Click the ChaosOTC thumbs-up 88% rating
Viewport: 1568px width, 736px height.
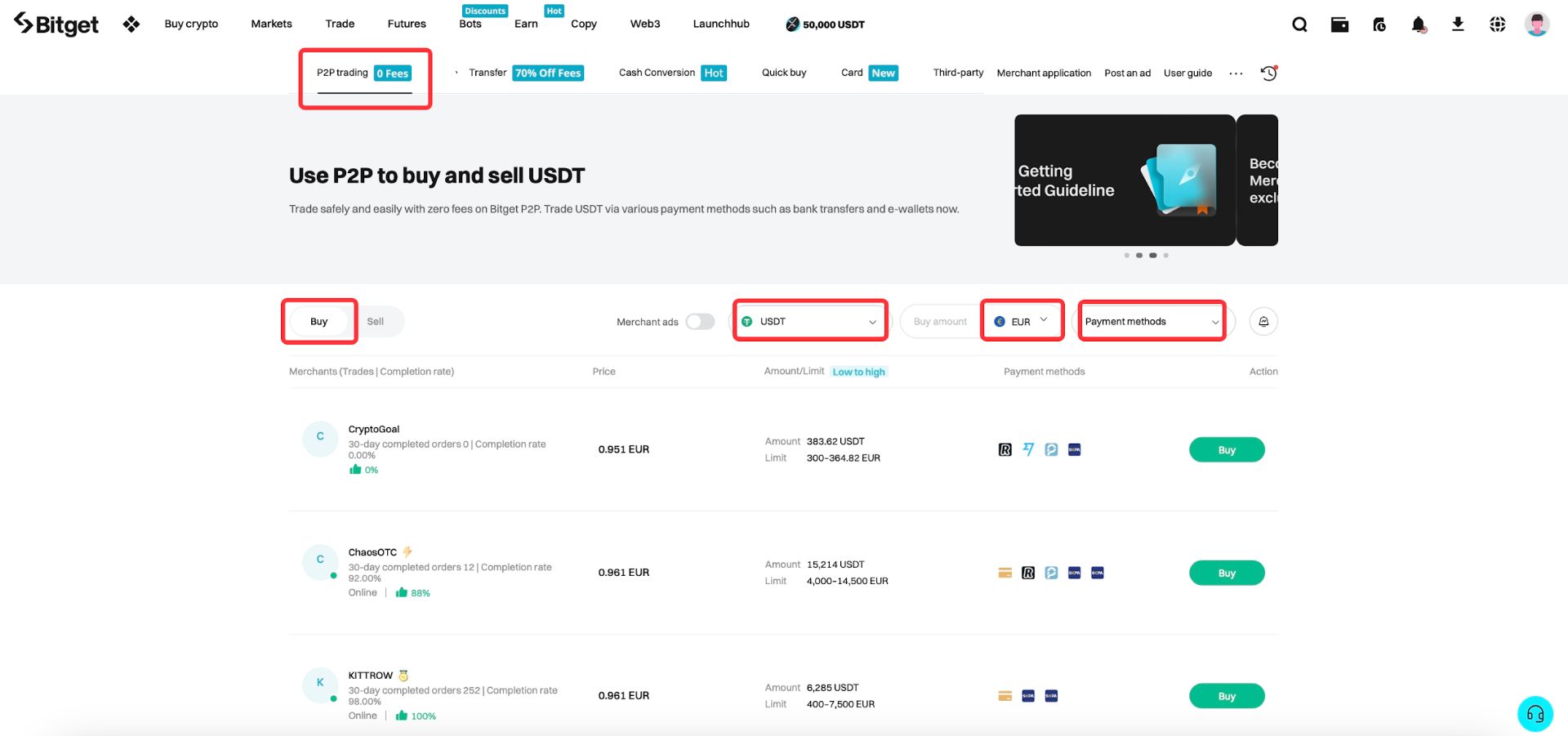coord(412,593)
